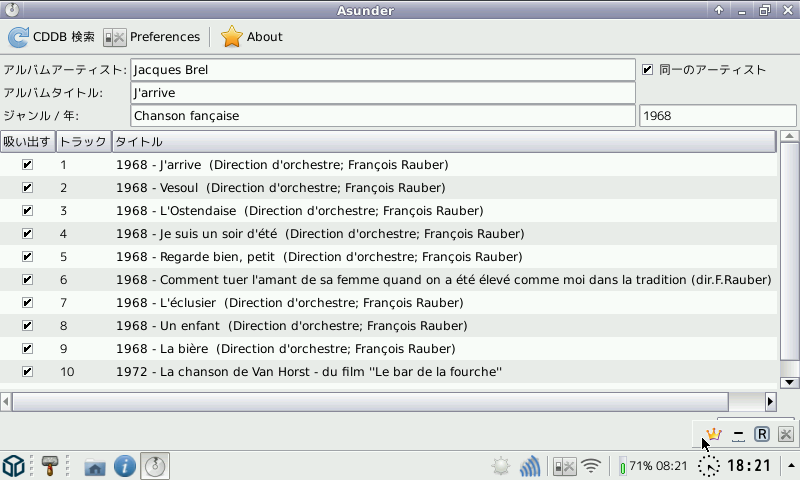This screenshot has height=480, width=800.
Task: Open the About dialog star icon
Action: [x=232, y=37]
